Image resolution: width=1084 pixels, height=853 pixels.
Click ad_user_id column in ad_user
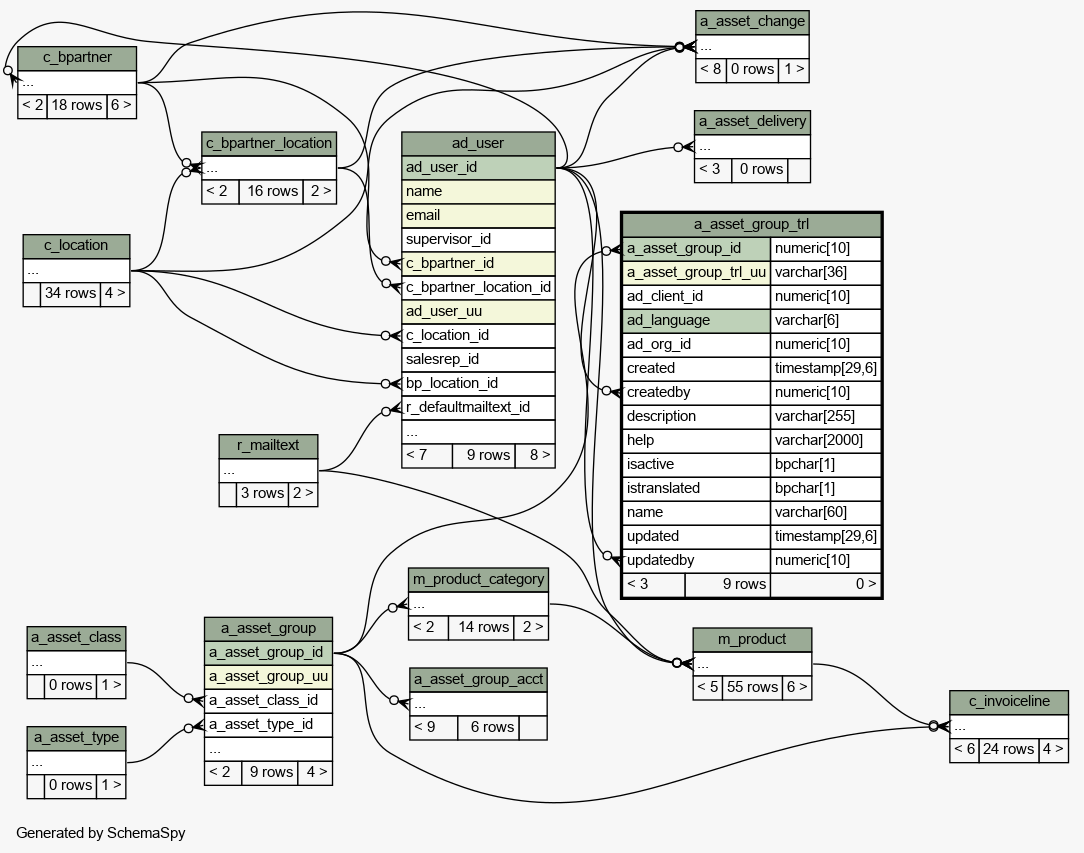tap(478, 168)
